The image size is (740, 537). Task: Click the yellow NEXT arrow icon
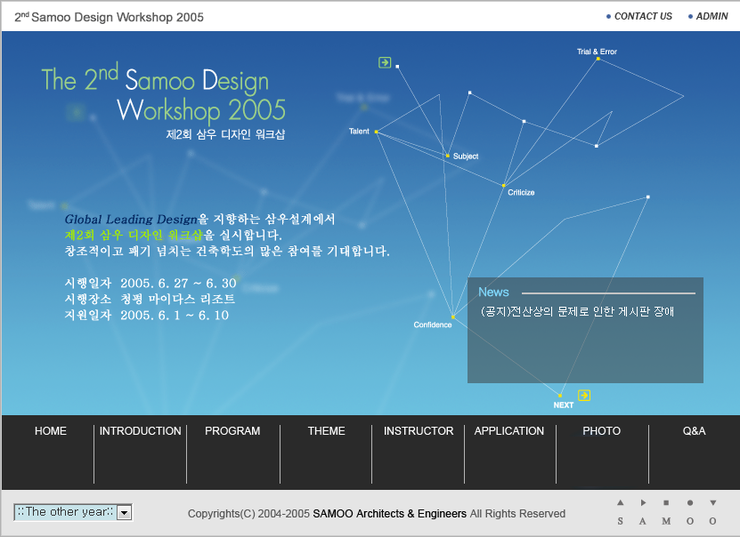coord(584,395)
